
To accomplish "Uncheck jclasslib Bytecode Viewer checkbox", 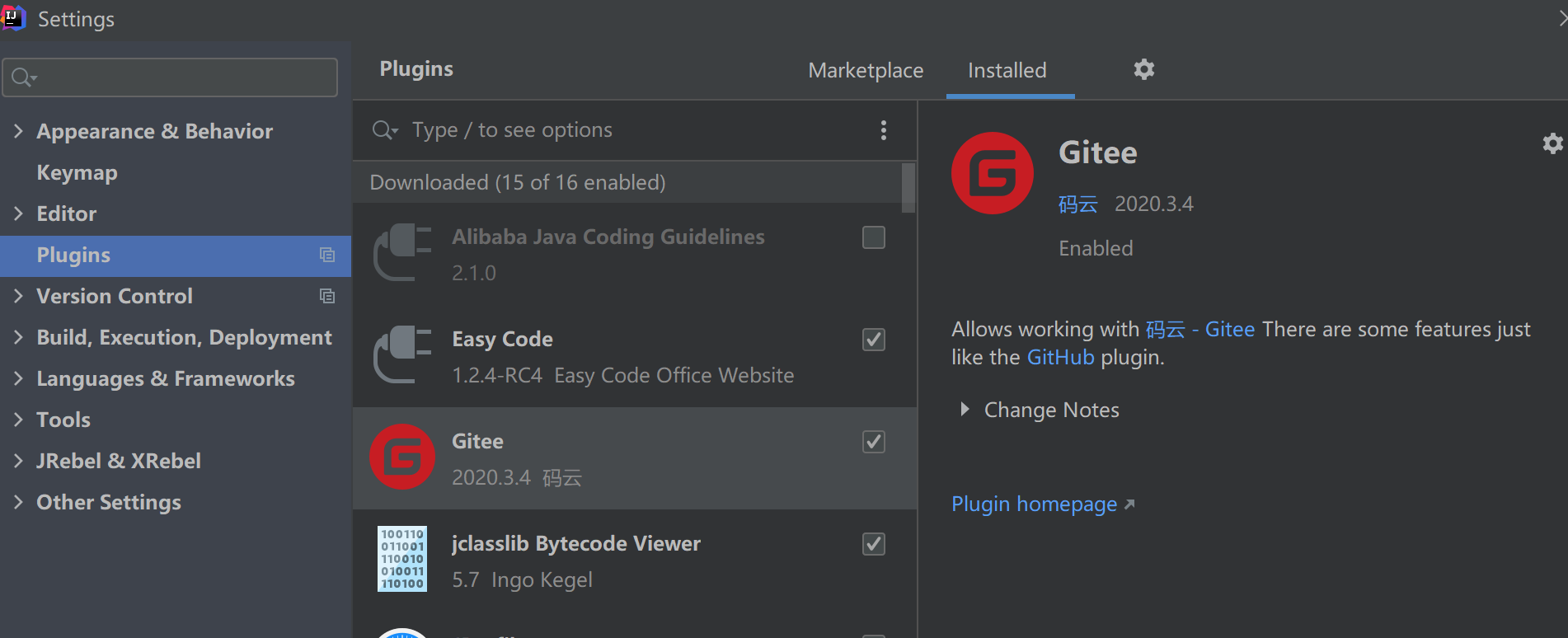I will pos(874,544).
